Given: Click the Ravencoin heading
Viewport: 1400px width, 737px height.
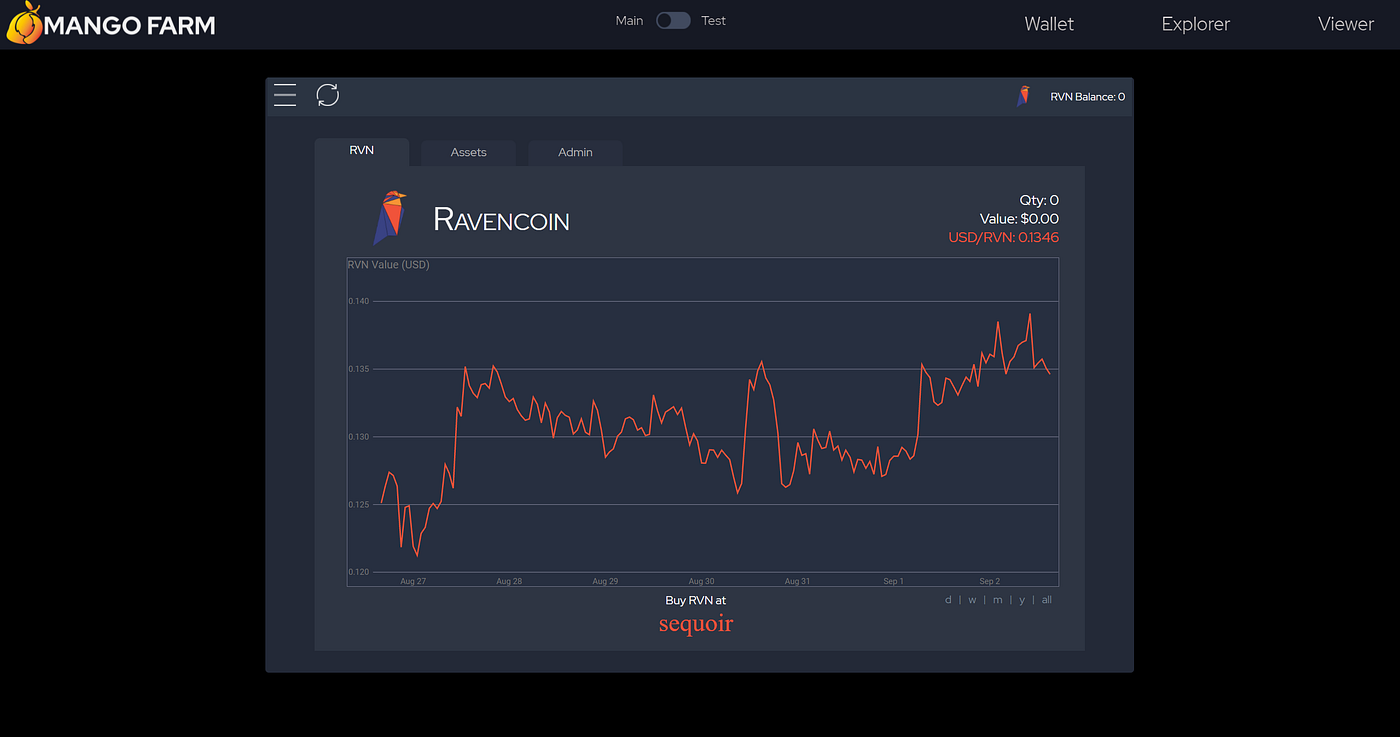Looking at the screenshot, I should [x=501, y=219].
